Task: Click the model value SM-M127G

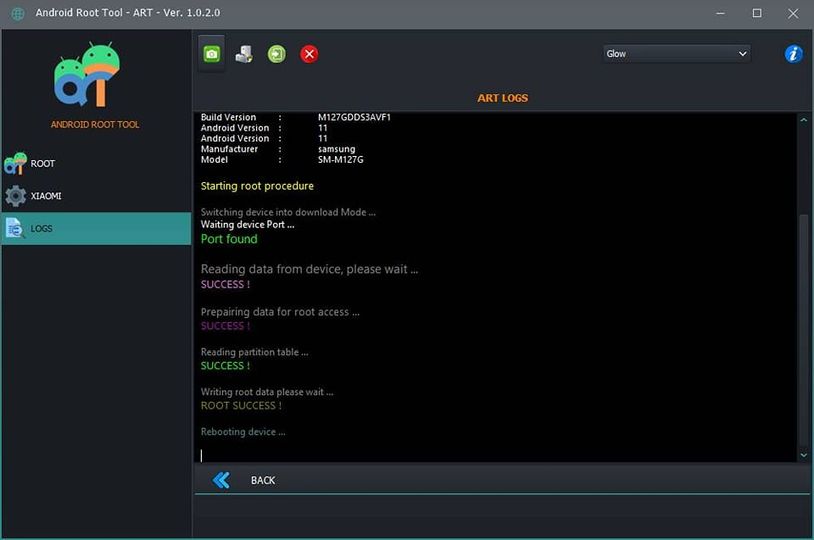Action: coord(341,160)
